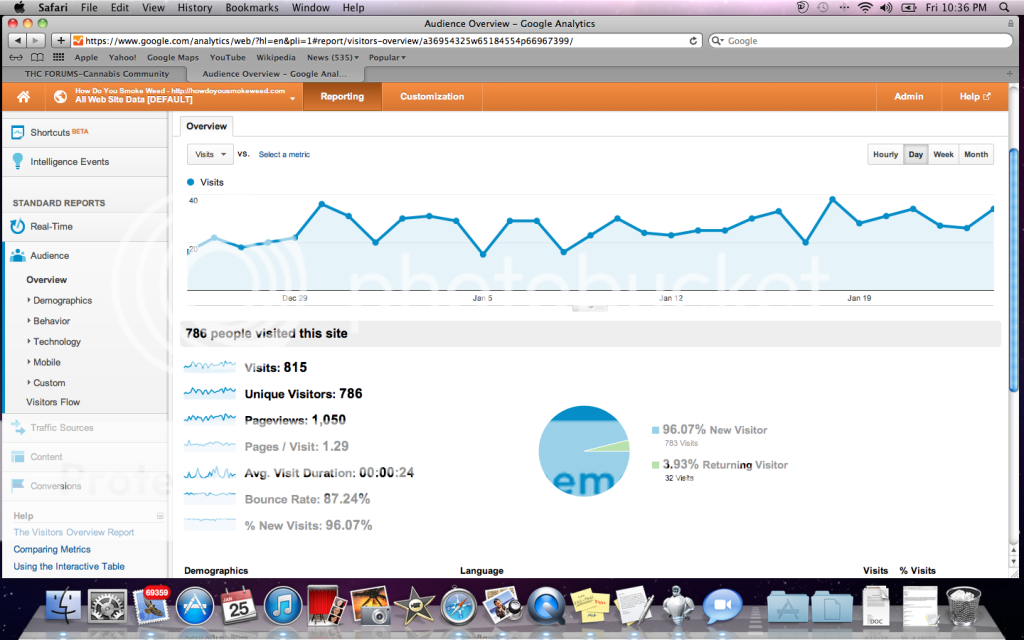The image size is (1024, 640).
Task: Open the Visits metric dropdown
Action: pos(210,155)
